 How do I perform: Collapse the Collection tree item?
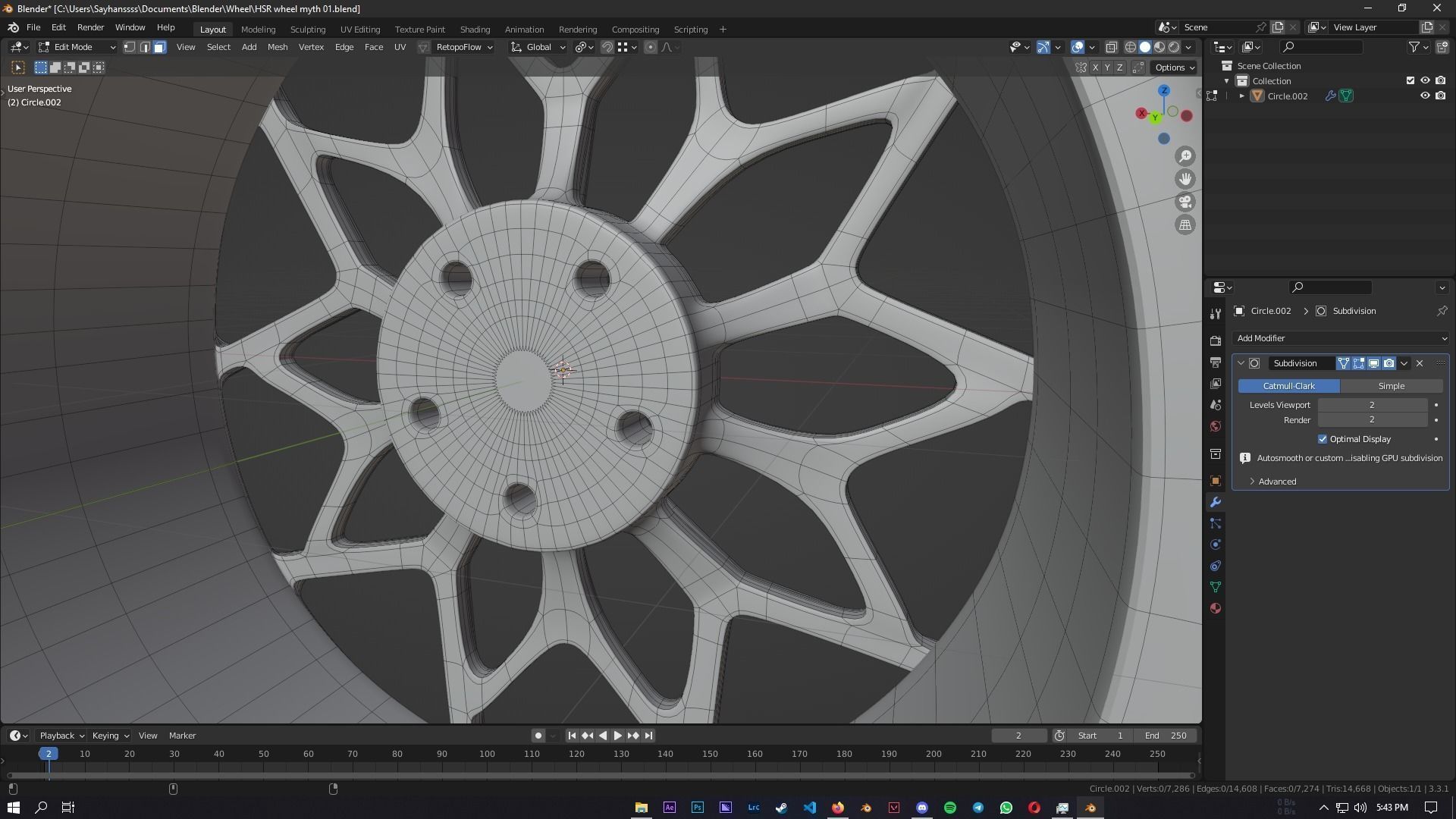coord(1227,81)
